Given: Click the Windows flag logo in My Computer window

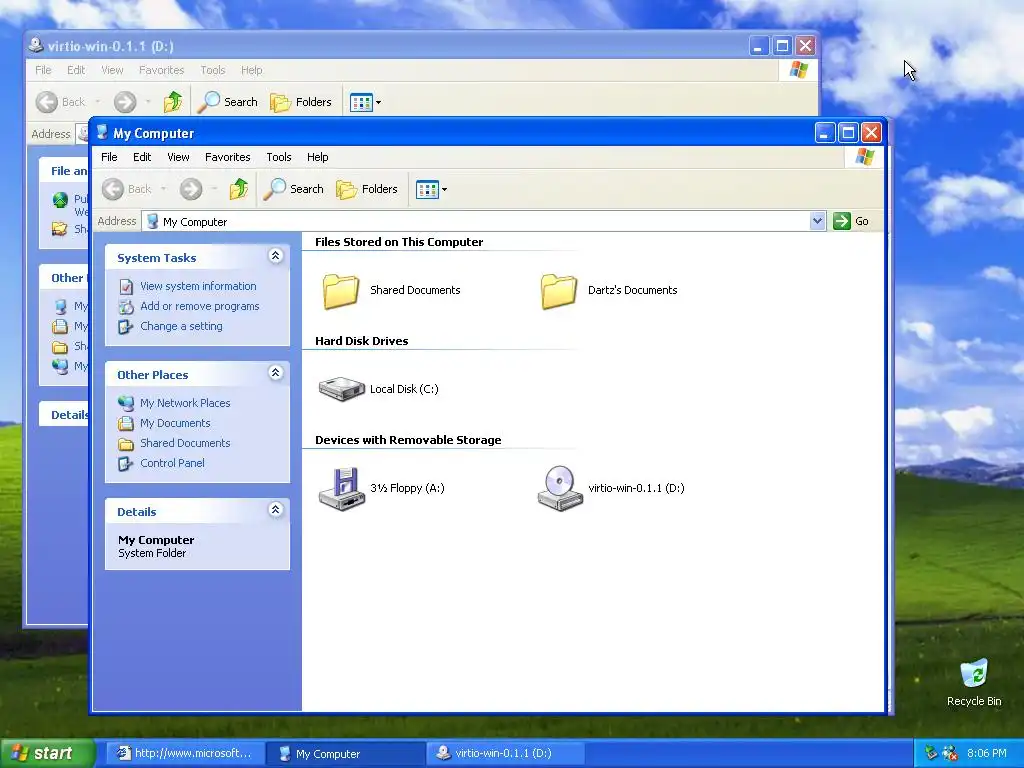Looking at the screenshot, I should coord(865,157).
